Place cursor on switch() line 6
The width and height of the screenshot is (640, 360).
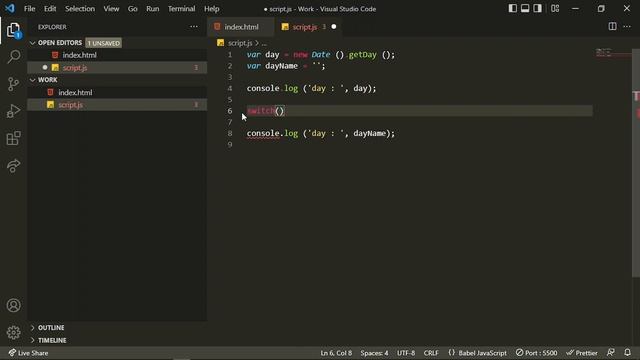point(266,111)
